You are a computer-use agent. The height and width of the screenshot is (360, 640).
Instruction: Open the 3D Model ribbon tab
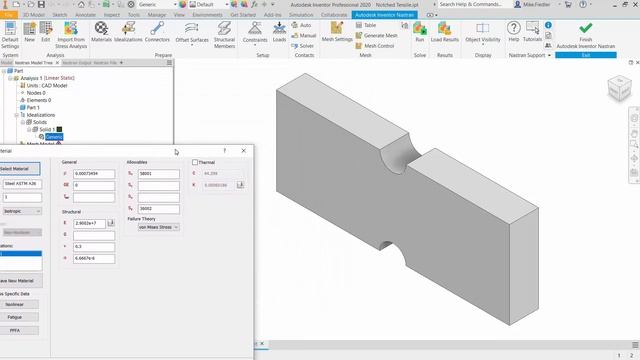[33, 15]
